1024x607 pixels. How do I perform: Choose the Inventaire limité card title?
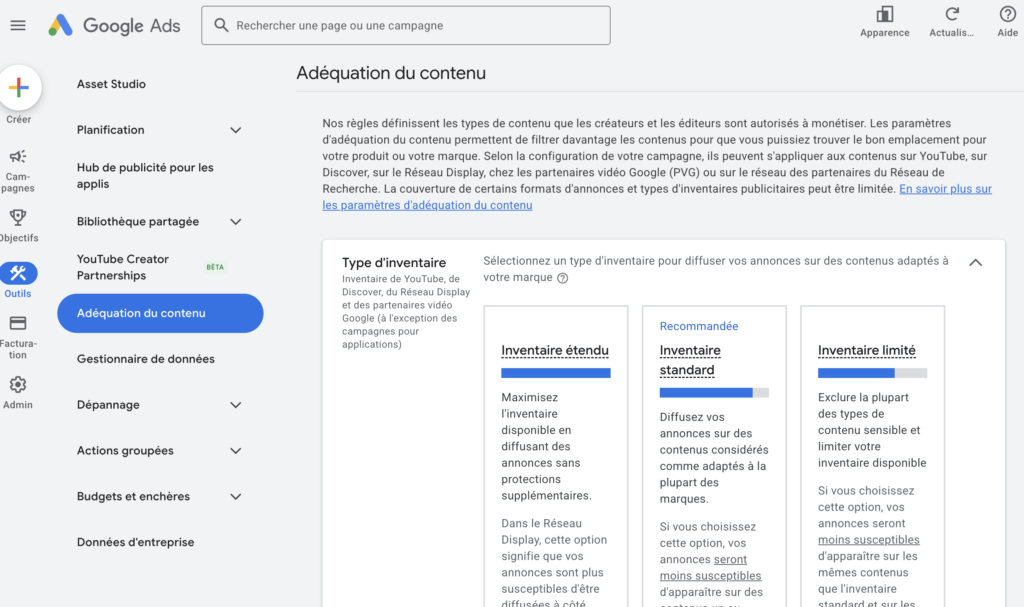click(x=867, y=350)
